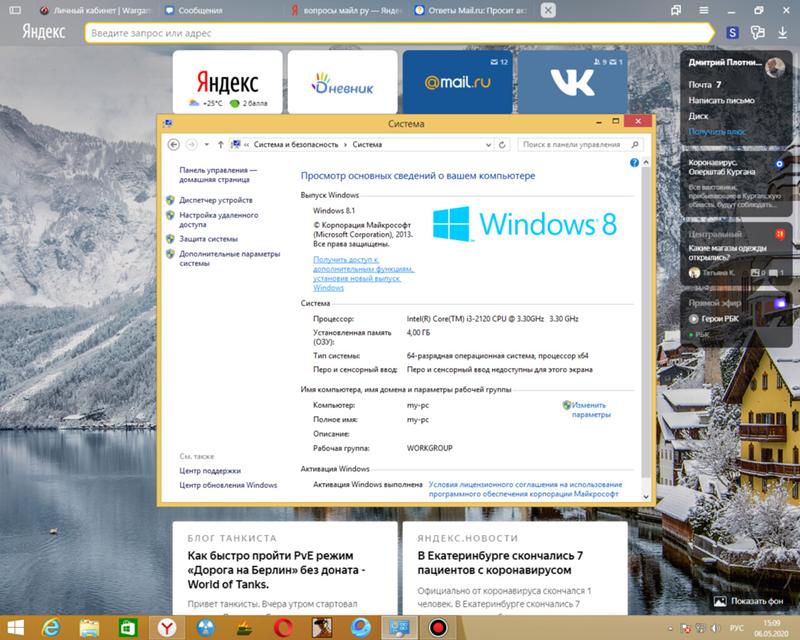
Task: Click the taskbar clock and date
Action: tap(771, 628)
